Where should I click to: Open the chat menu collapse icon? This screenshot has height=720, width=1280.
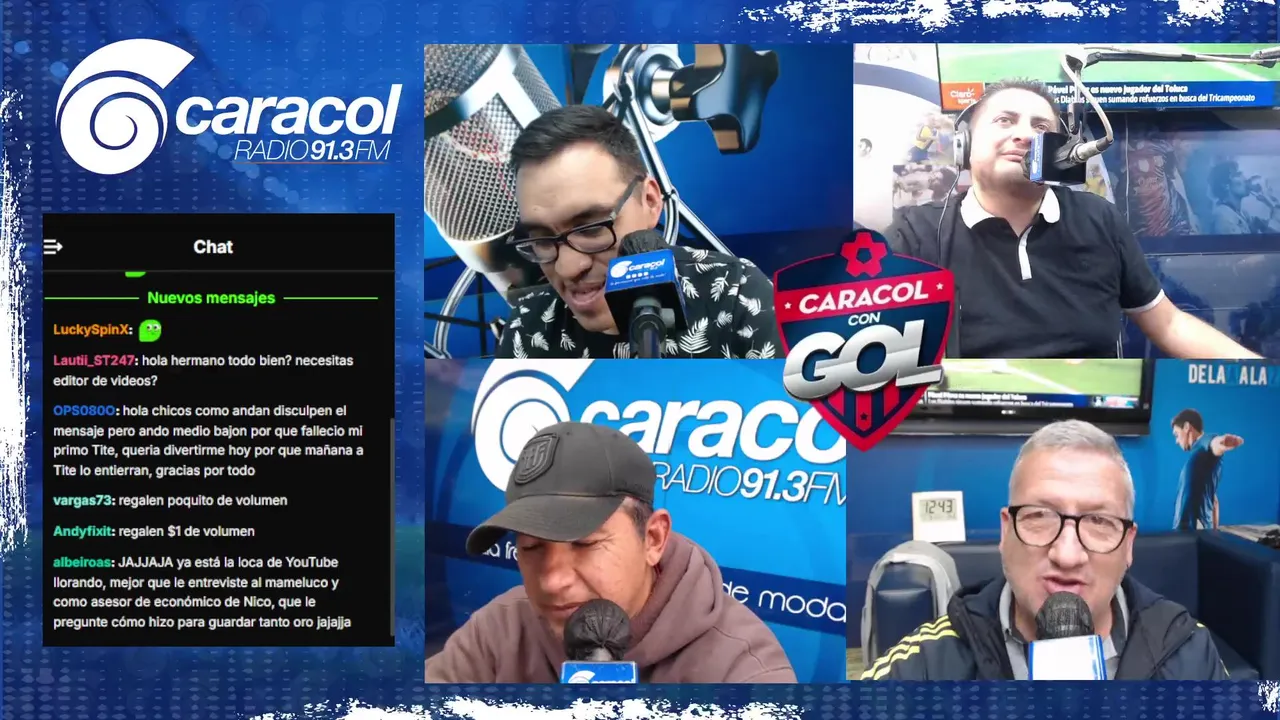click(53, 247)
